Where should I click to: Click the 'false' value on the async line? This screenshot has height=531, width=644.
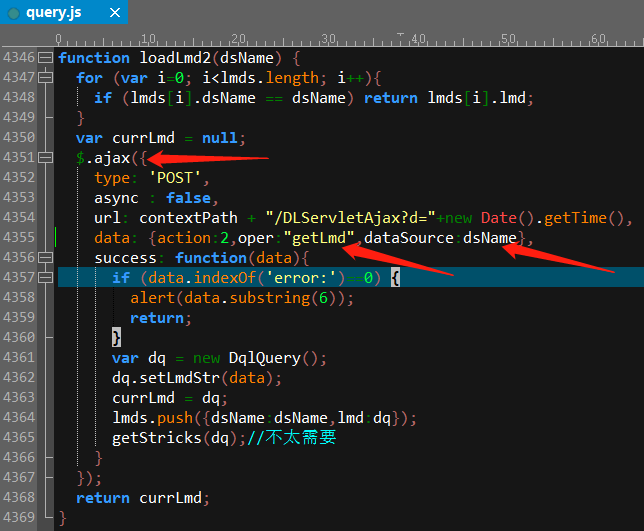click(x=189, y=198)
